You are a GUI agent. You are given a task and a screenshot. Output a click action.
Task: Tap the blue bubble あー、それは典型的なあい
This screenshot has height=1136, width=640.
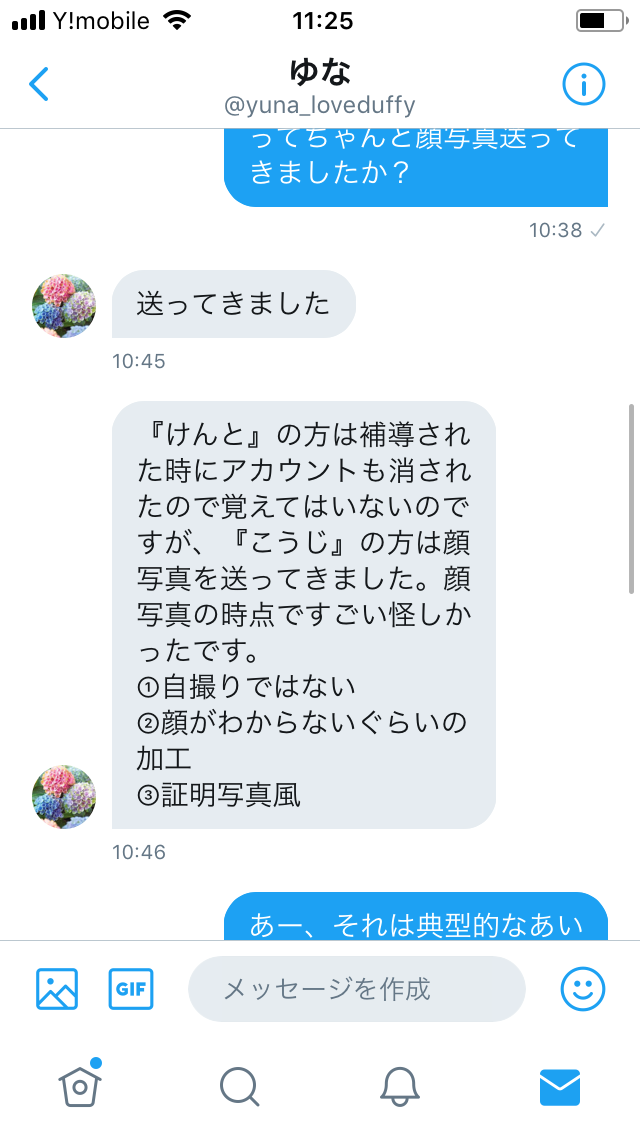coord(415,916)
